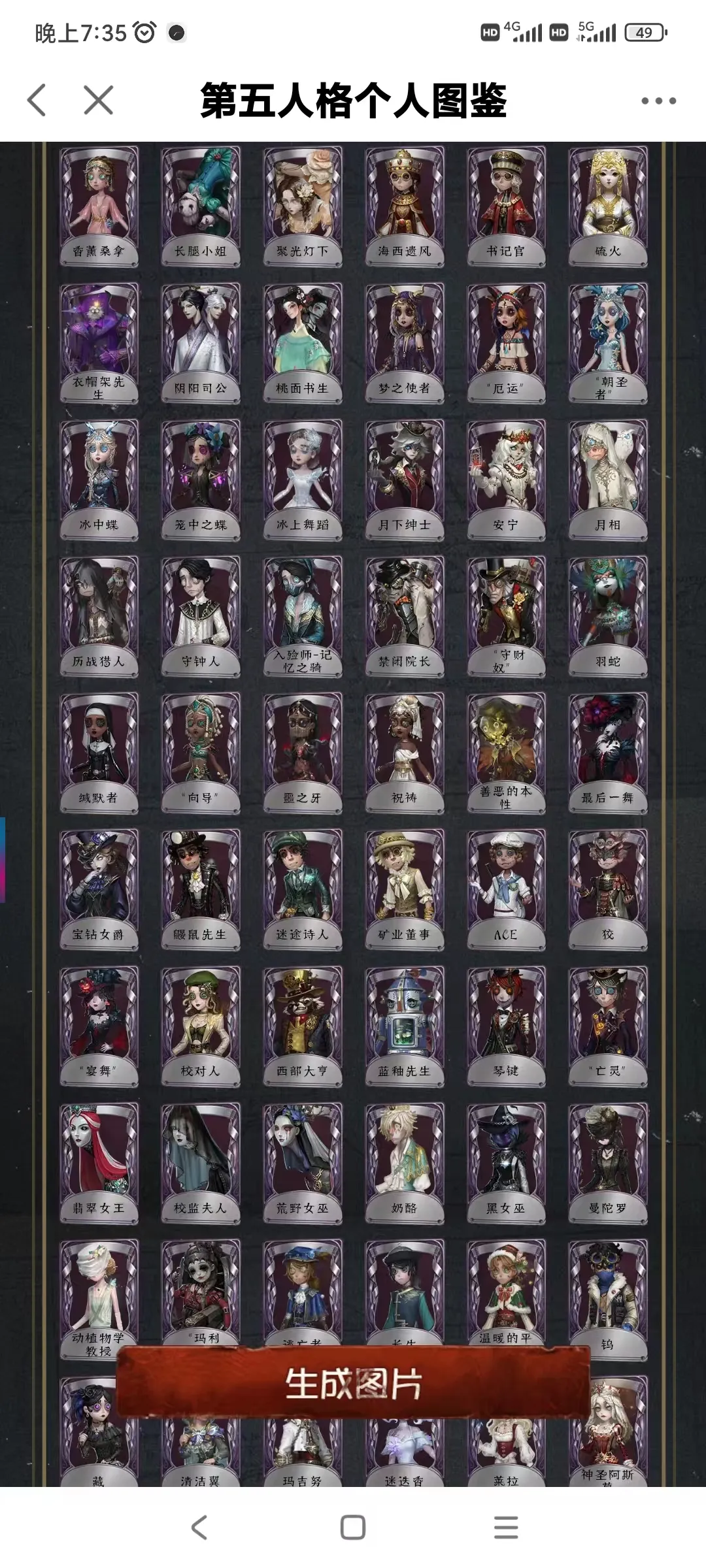Open the 书记官 costume card

pos(506,207)
